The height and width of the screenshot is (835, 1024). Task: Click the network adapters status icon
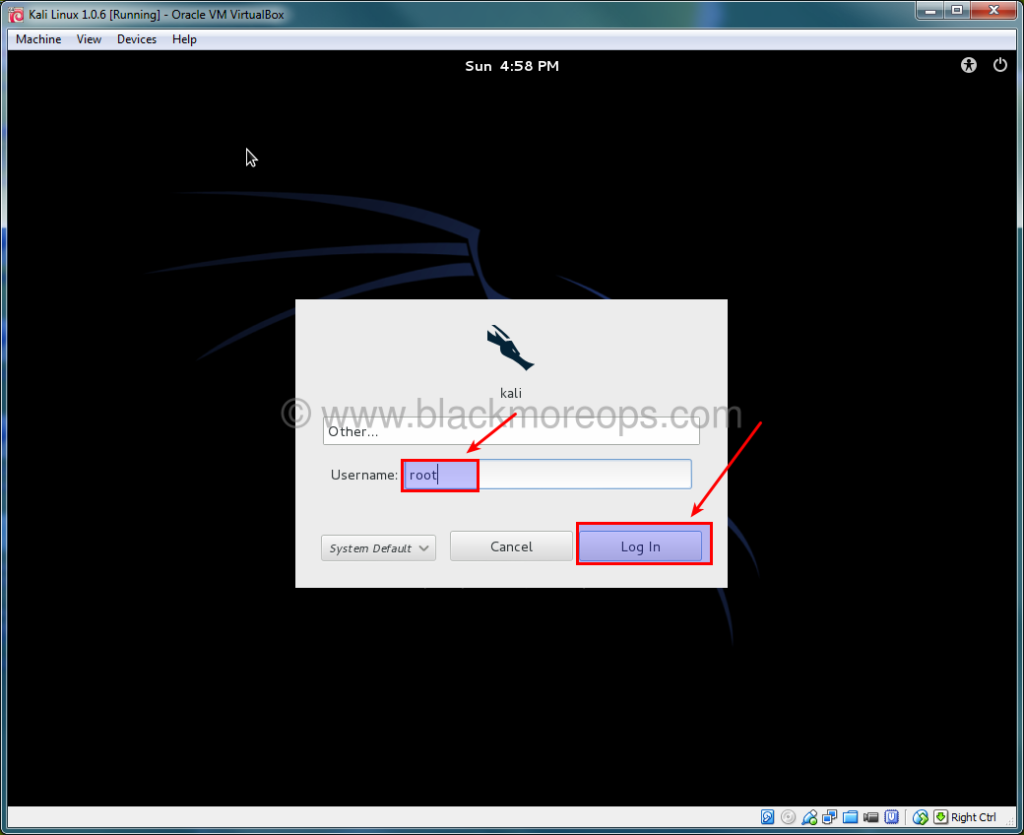coord(829,817)
